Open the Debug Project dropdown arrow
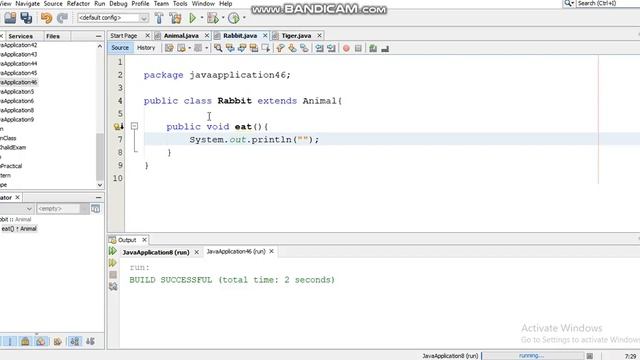The image size is (640, 360). pos(223,18)
